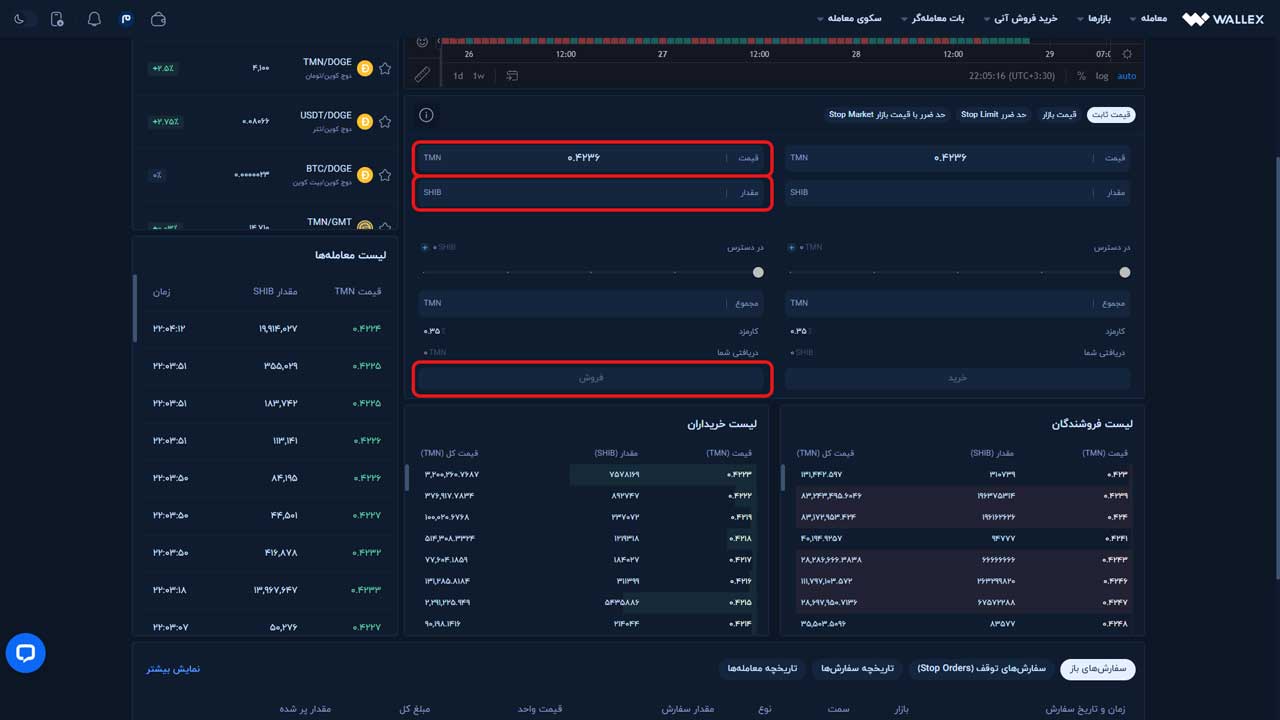The height and width of the screenshot is (720, 1280).
Task: Select the حد ضرر Stop Limit tab
Action: click(x=994, y=115)
